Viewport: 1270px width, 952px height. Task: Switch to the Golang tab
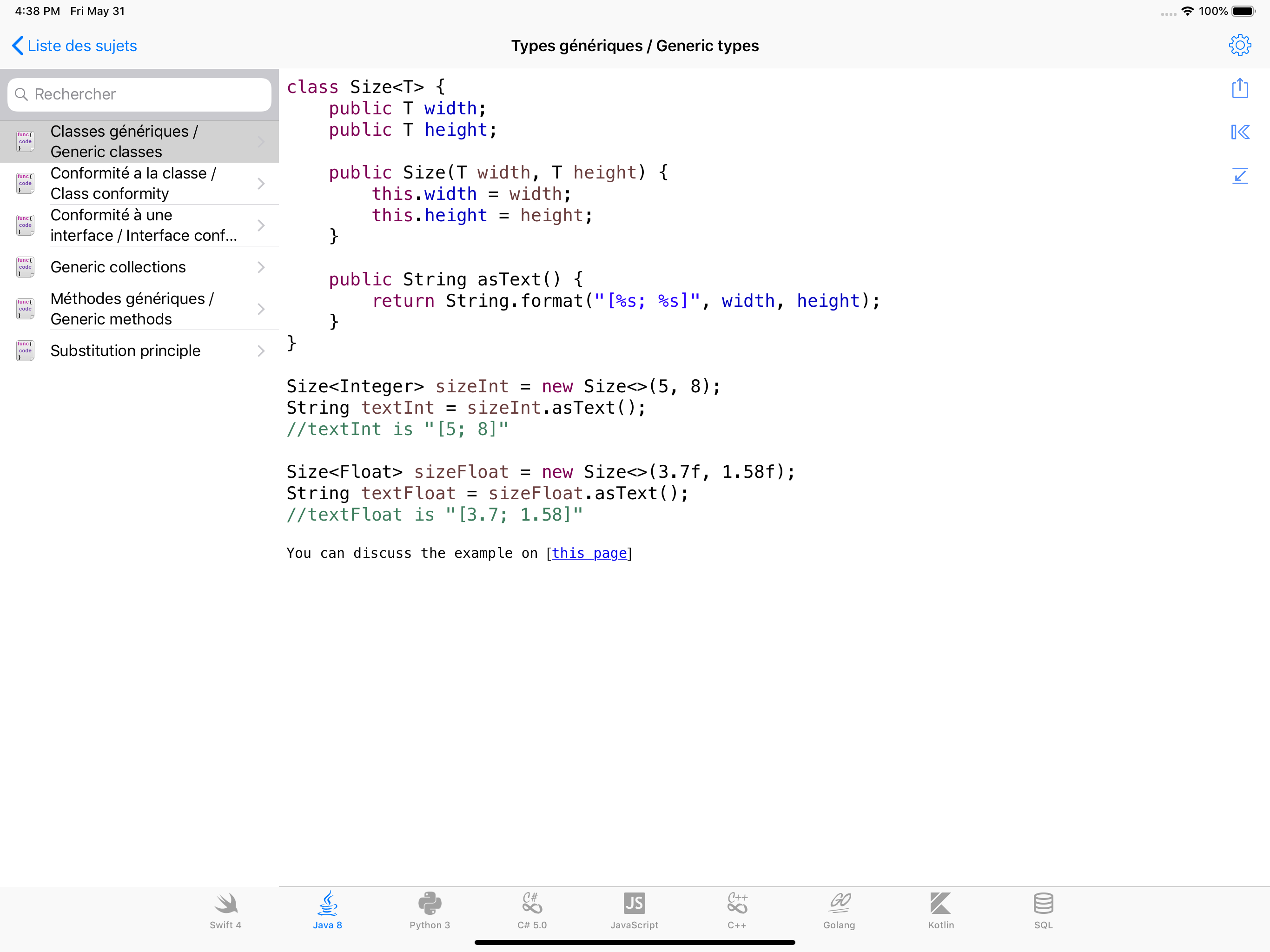pyautogui.click(x=839, y=910)
